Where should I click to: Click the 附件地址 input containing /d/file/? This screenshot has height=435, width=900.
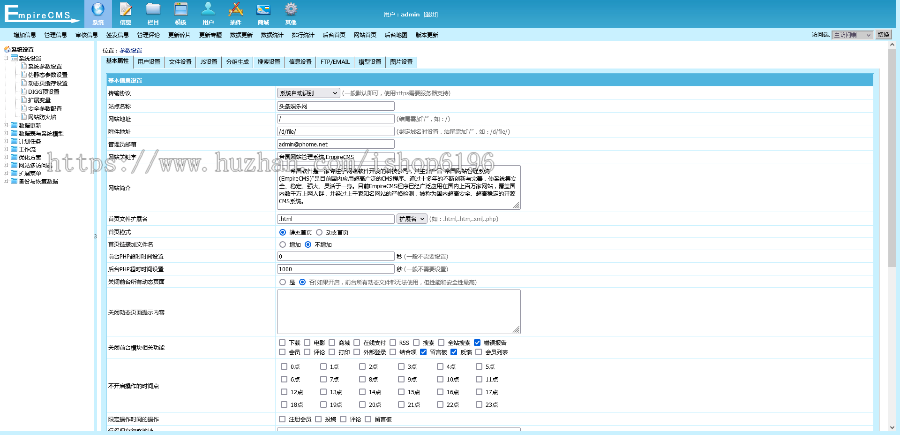tap(336, 131)
